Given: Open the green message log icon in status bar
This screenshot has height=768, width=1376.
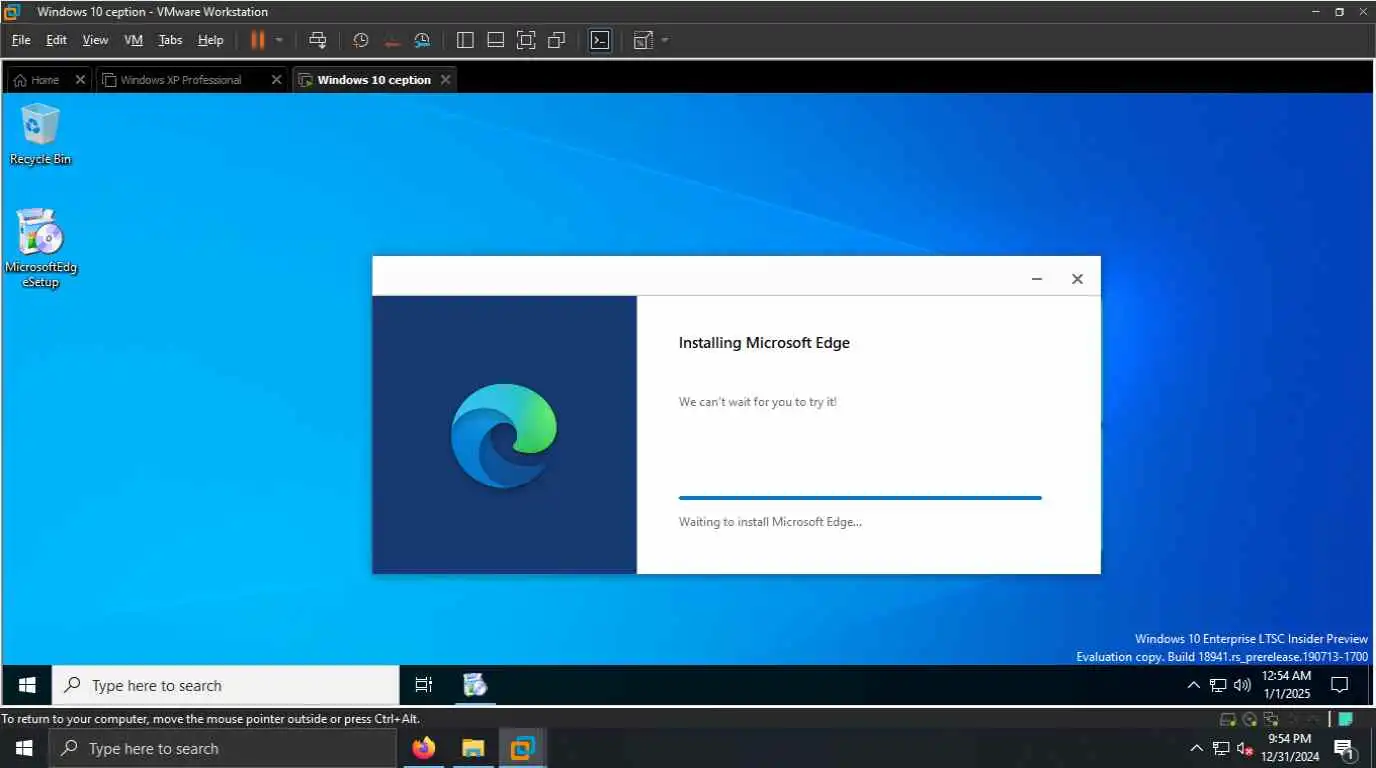Looking at the screenshot, I should coord(1346,719).
